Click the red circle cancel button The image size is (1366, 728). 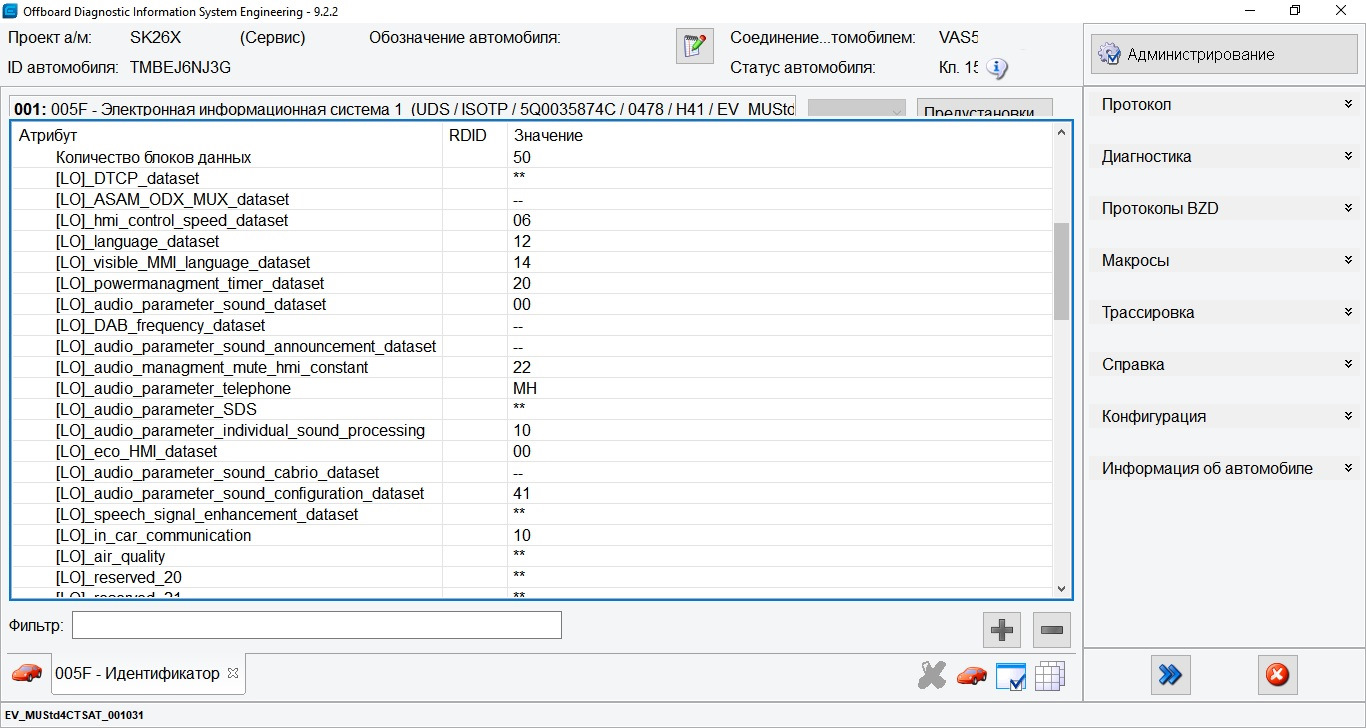click(1277, 675)
